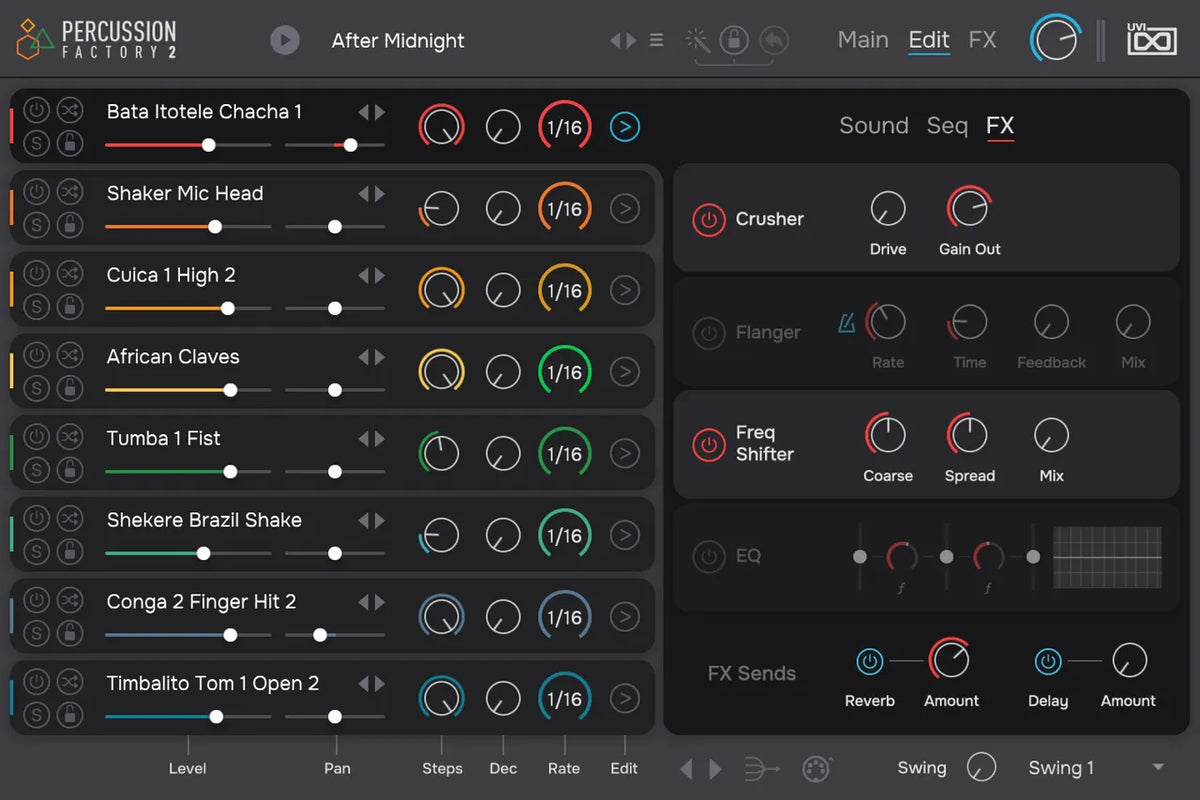
Task: Switch to the Main page tab
Action: pos(862,40)
